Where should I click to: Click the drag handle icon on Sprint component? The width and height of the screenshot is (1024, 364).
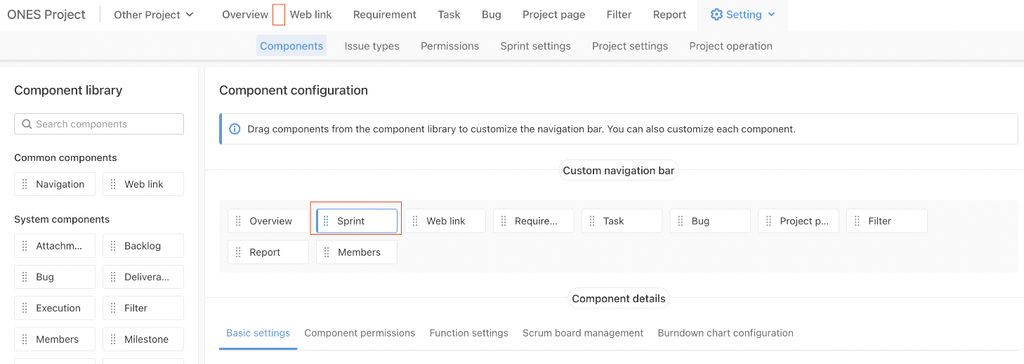click(x=327, y=221)
